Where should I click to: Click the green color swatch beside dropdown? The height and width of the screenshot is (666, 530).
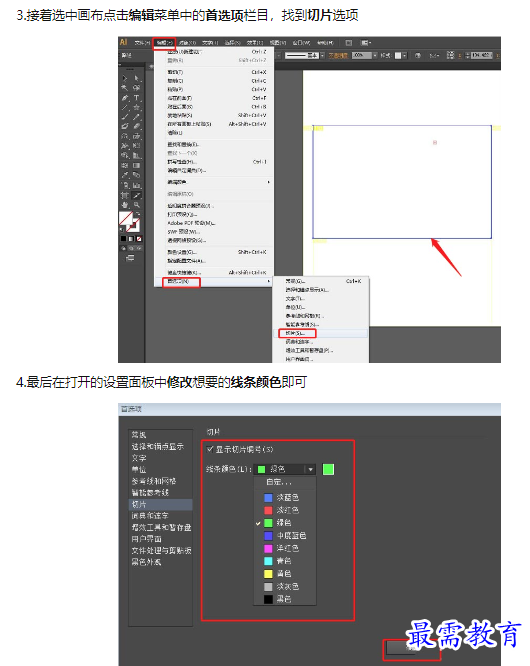(328, 469)
